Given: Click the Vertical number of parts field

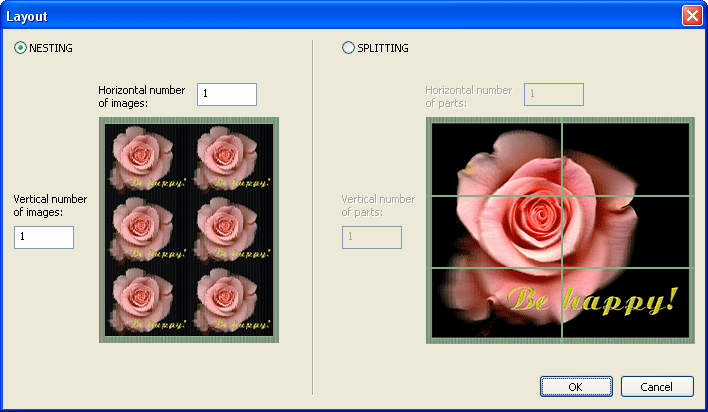Looking at the screenshot, I should coord(372,237).
